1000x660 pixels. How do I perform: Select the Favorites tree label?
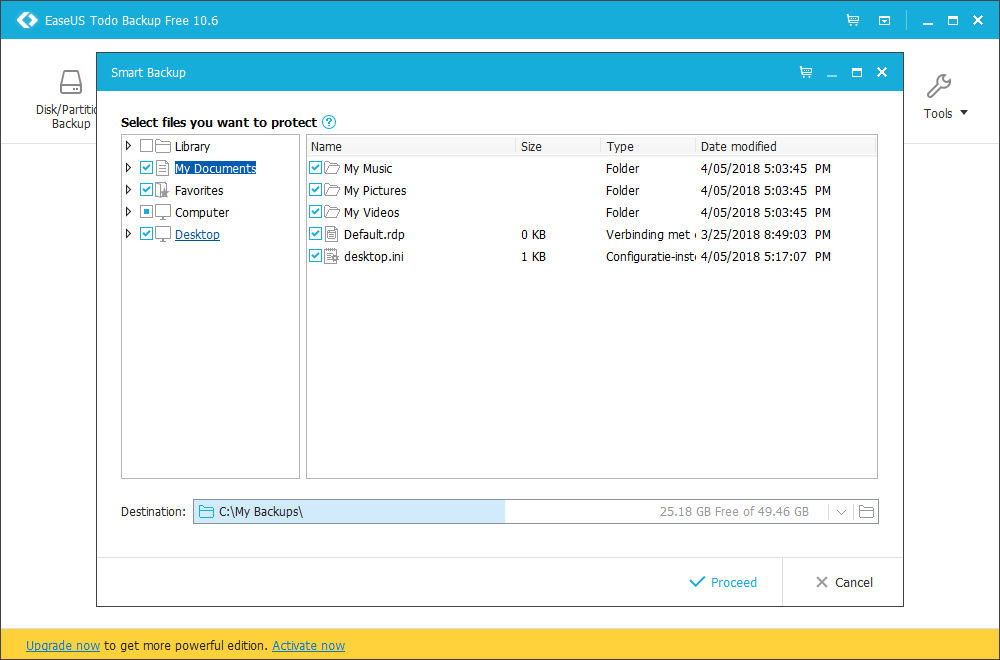[x=199, y=191]
